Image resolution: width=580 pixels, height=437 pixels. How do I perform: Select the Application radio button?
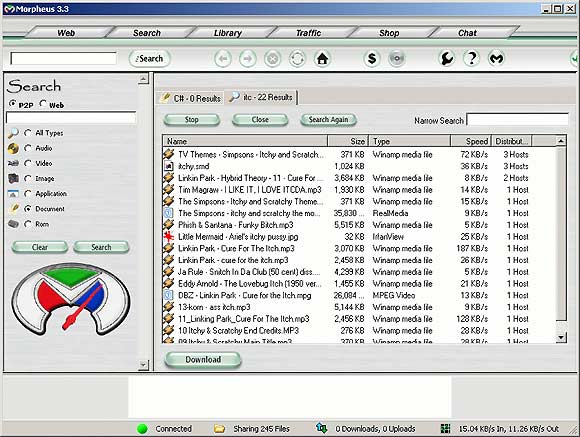click(28, 194)
